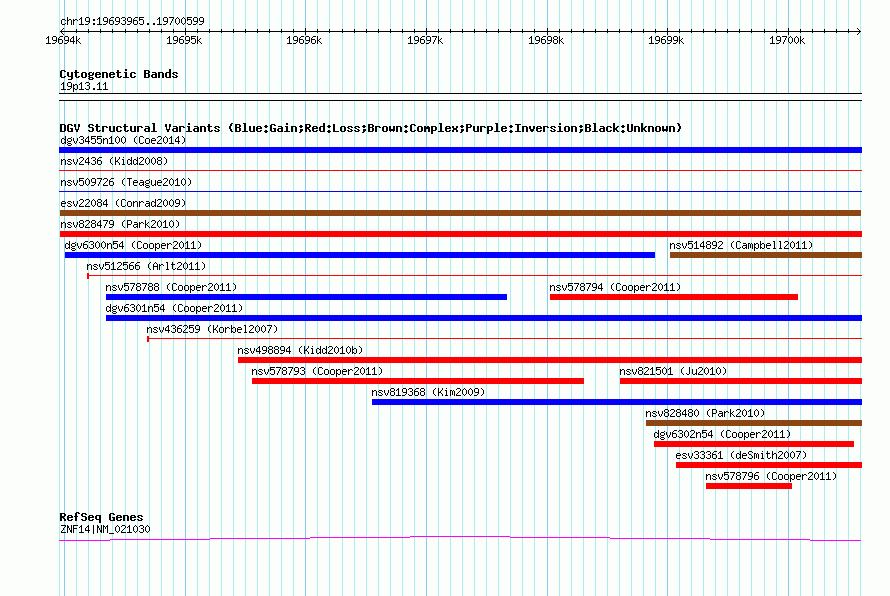Click the ZNF14|NM_021030 gene label
The height and width of the screenshot is (596, 890).
105,529
